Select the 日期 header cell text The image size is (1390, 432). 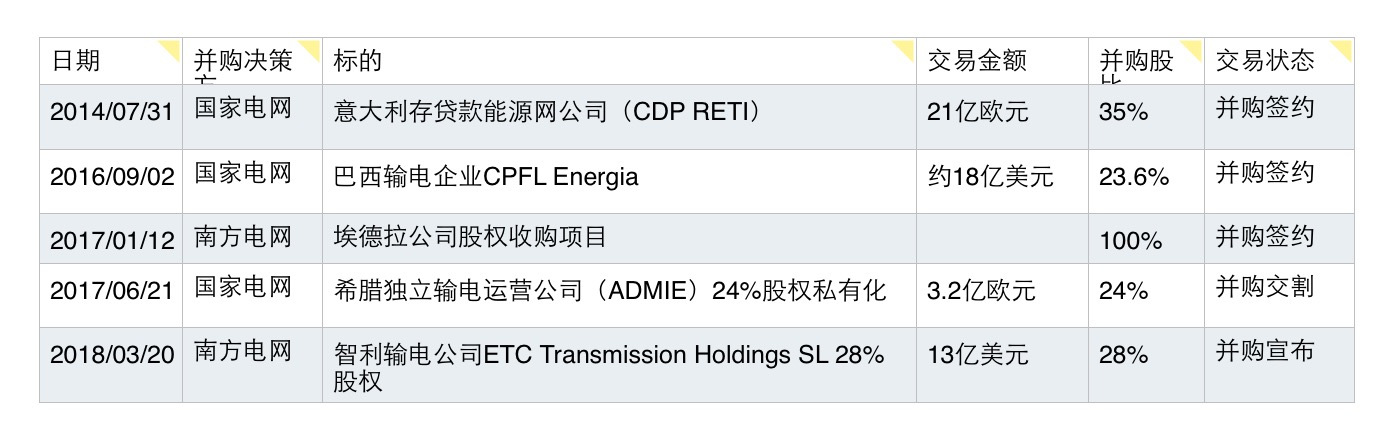76,61
